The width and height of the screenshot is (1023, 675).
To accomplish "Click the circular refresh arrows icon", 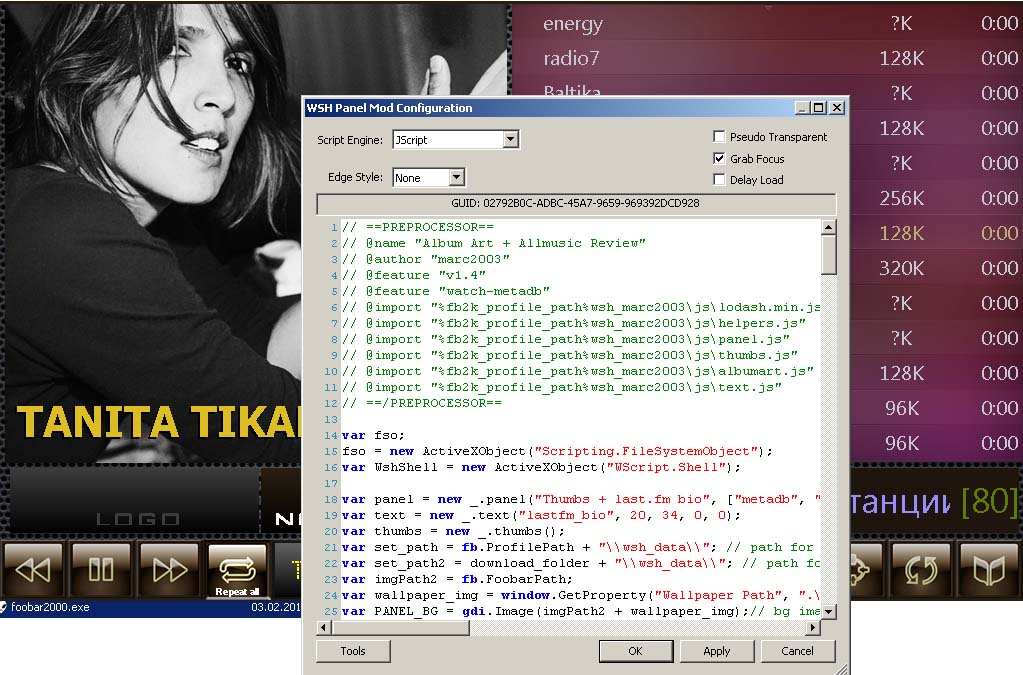I will 920,570.
